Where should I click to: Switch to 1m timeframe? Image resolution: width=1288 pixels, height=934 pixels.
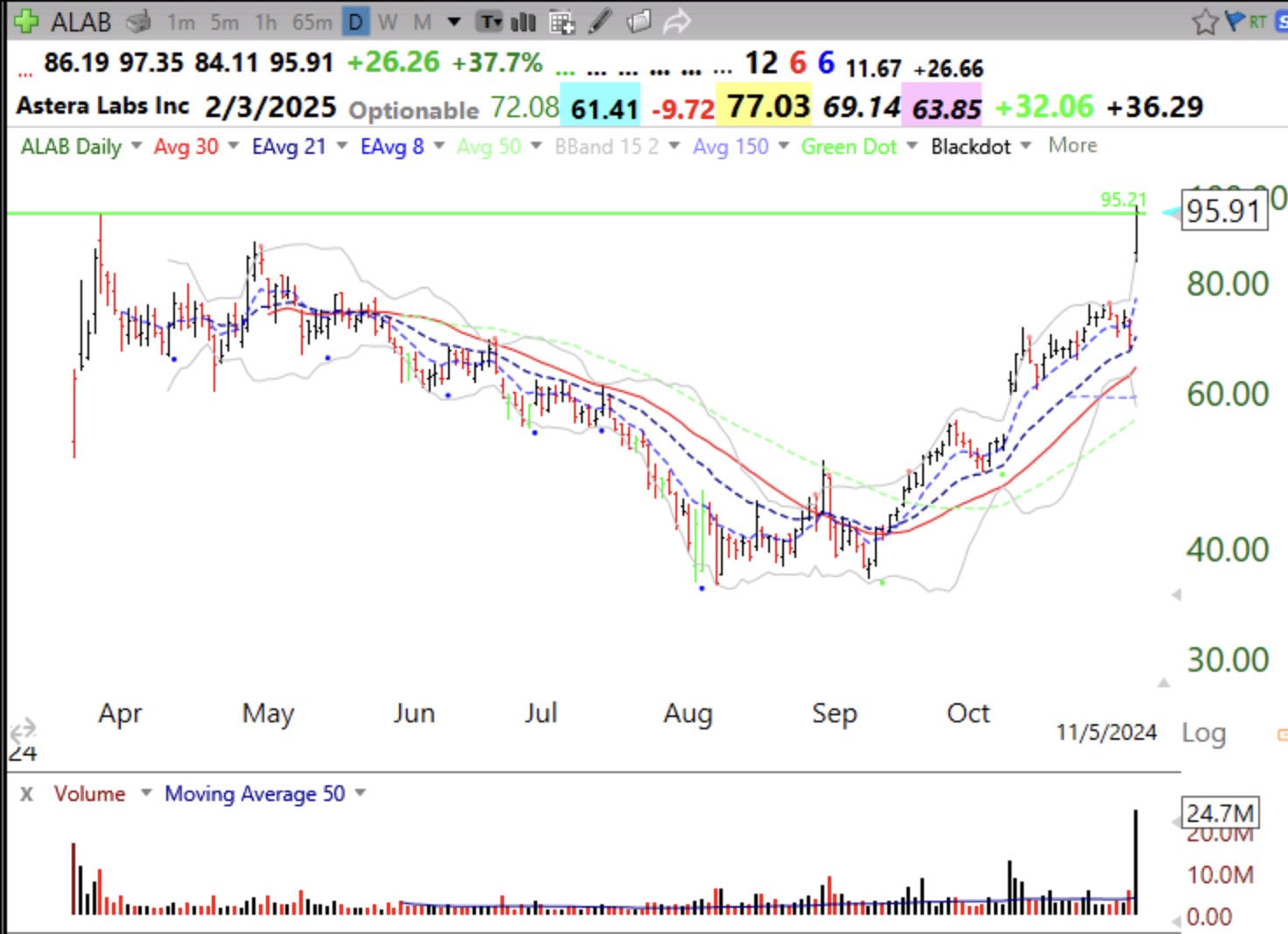[181, 22]
